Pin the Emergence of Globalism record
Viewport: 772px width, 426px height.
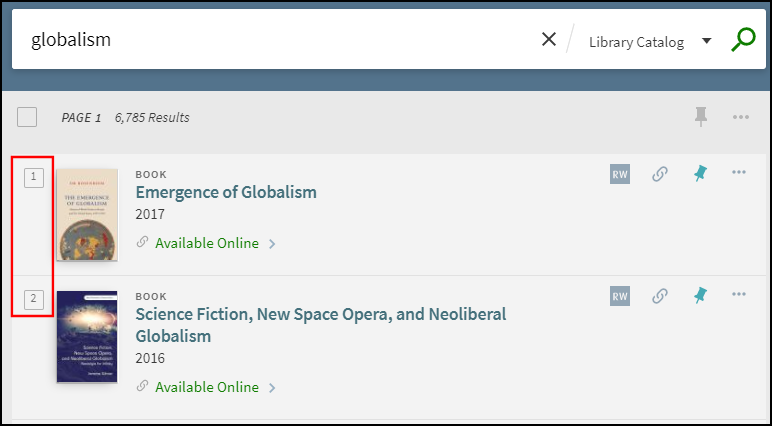(700, 174)
